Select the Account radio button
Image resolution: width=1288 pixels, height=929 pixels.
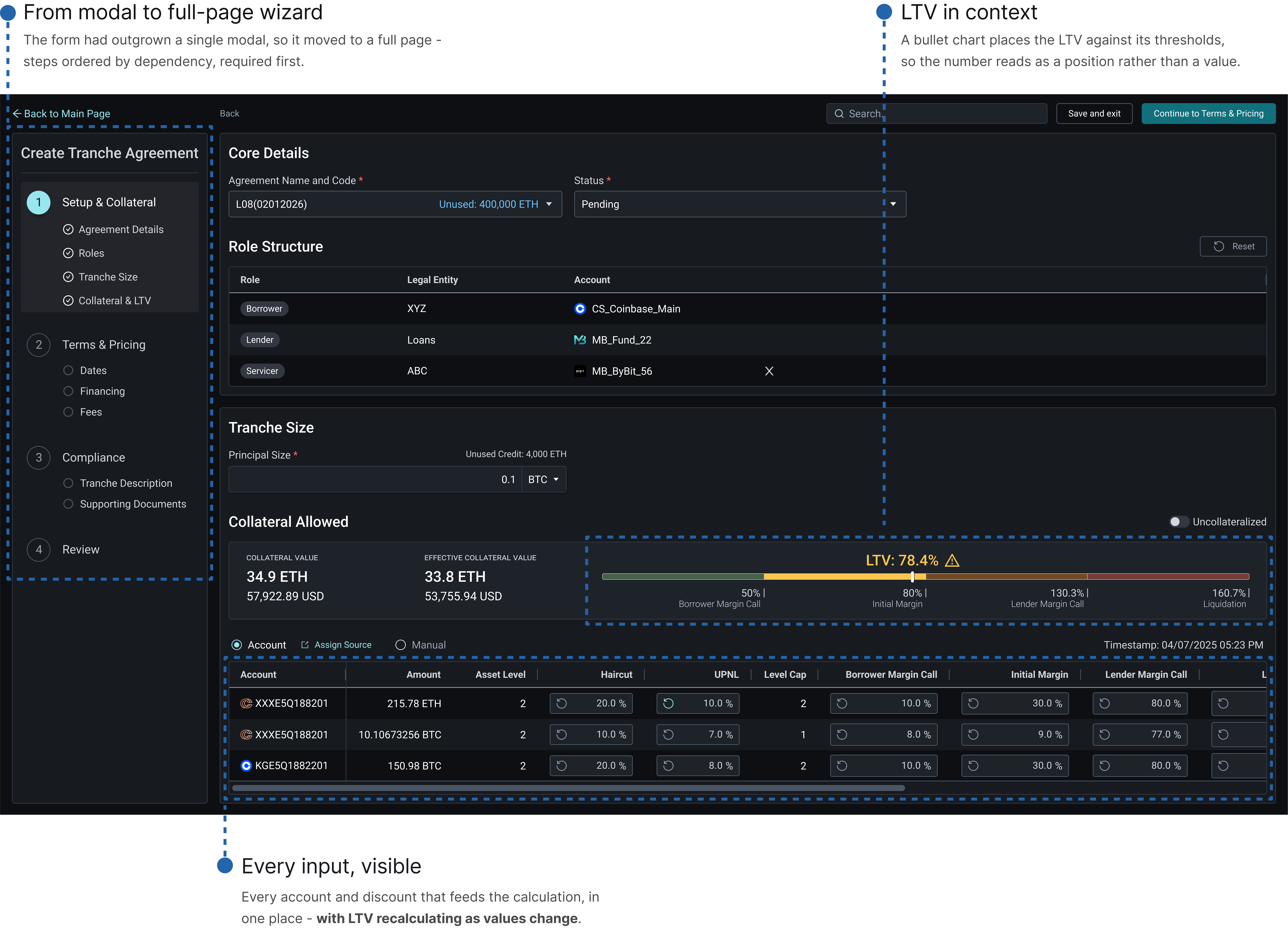click(237, 645)
